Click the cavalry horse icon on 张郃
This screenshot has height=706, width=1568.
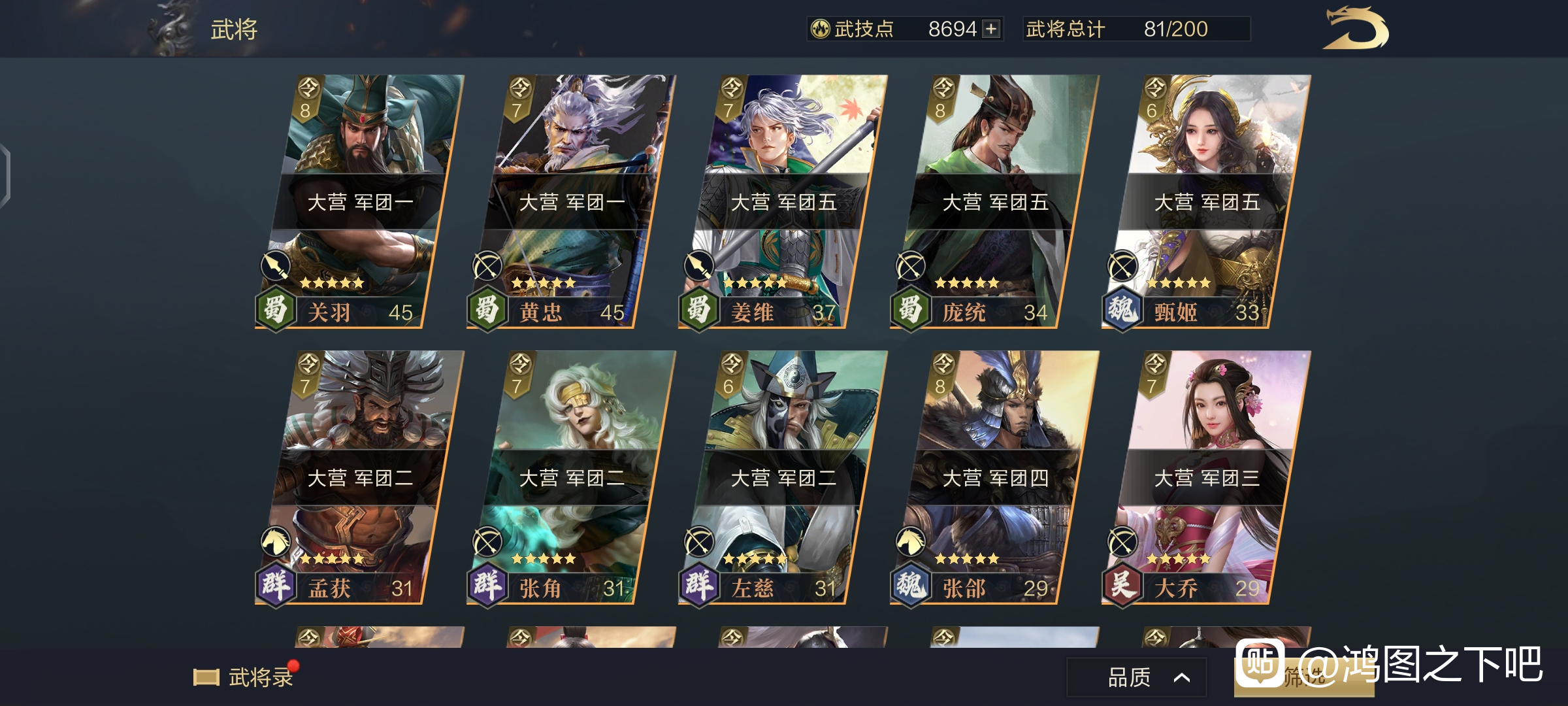[910, 541]
